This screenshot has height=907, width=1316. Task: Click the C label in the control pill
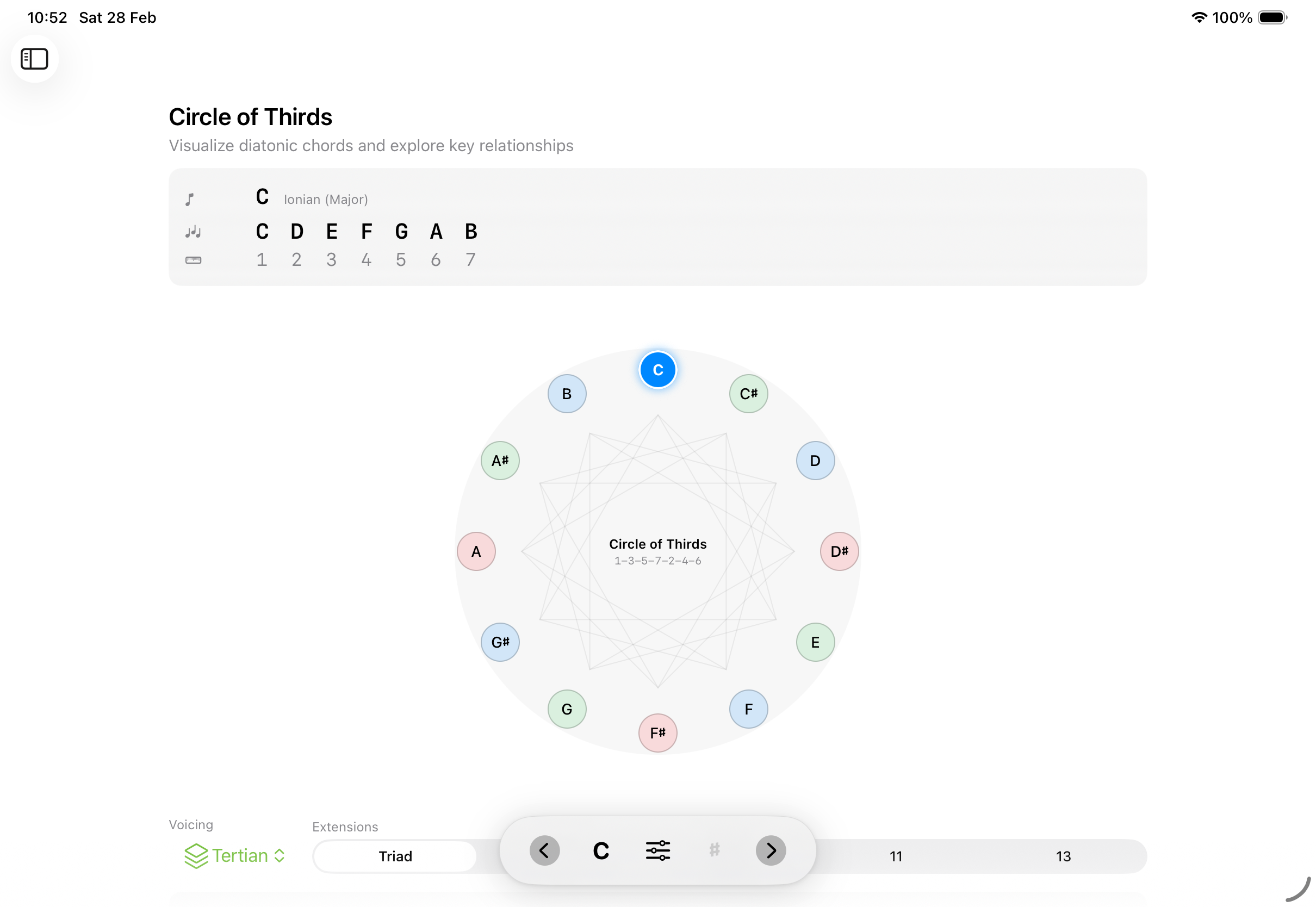pyautogui.click(x=600, y=851)
